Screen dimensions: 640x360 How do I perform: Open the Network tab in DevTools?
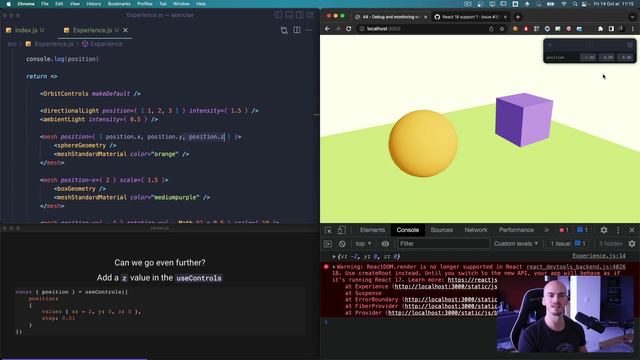point(476,230)
